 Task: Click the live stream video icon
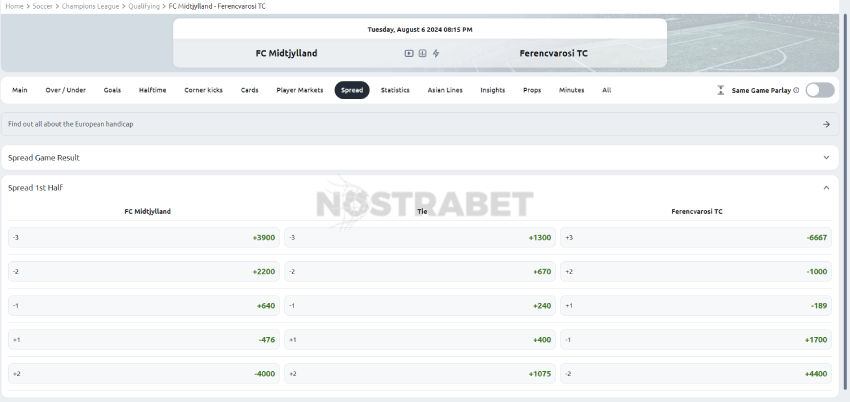(x=409, y=53)
